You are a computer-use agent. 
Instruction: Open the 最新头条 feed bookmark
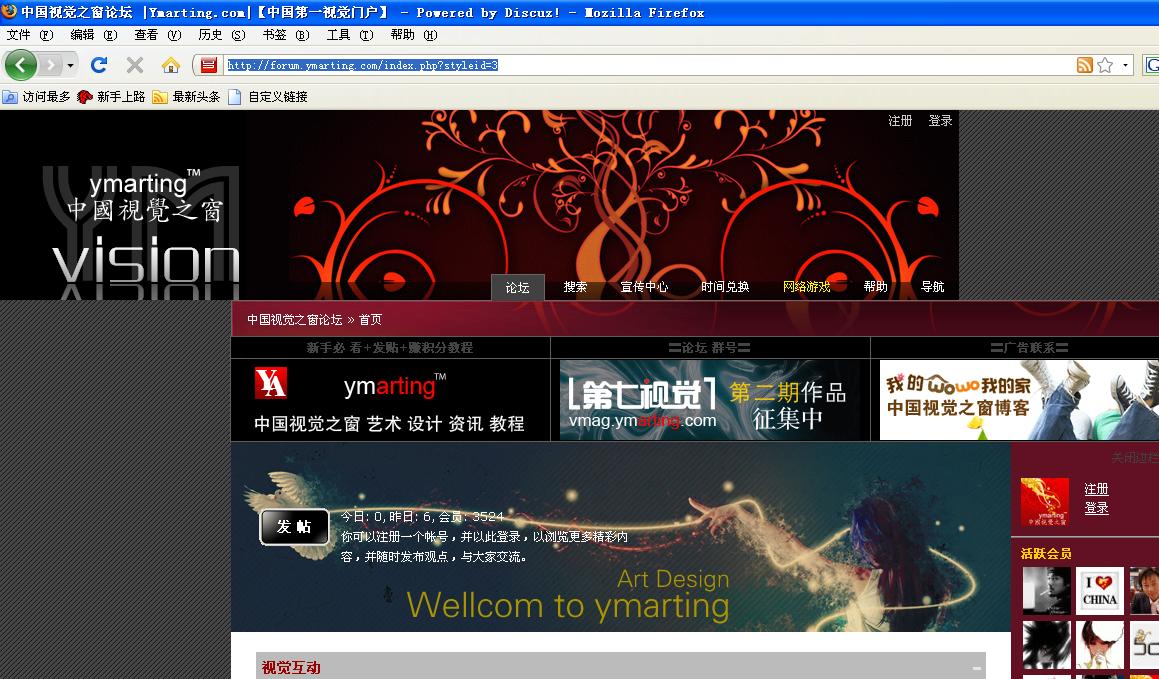coord(186,97)
